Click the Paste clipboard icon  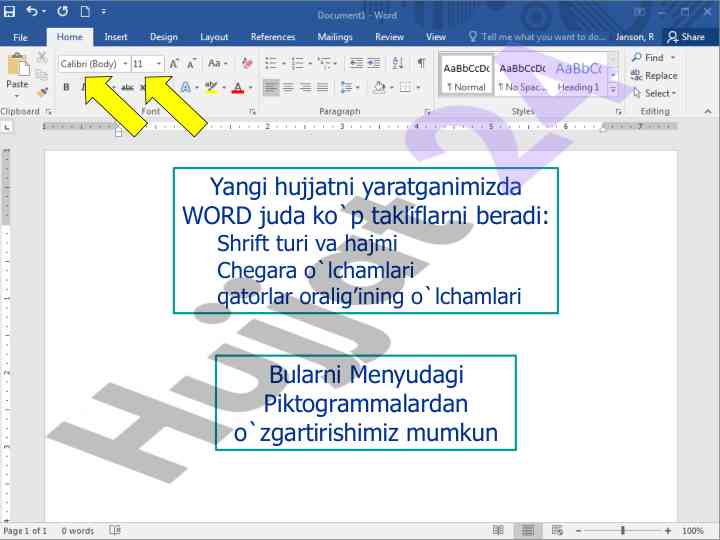[x=18, y=64]
